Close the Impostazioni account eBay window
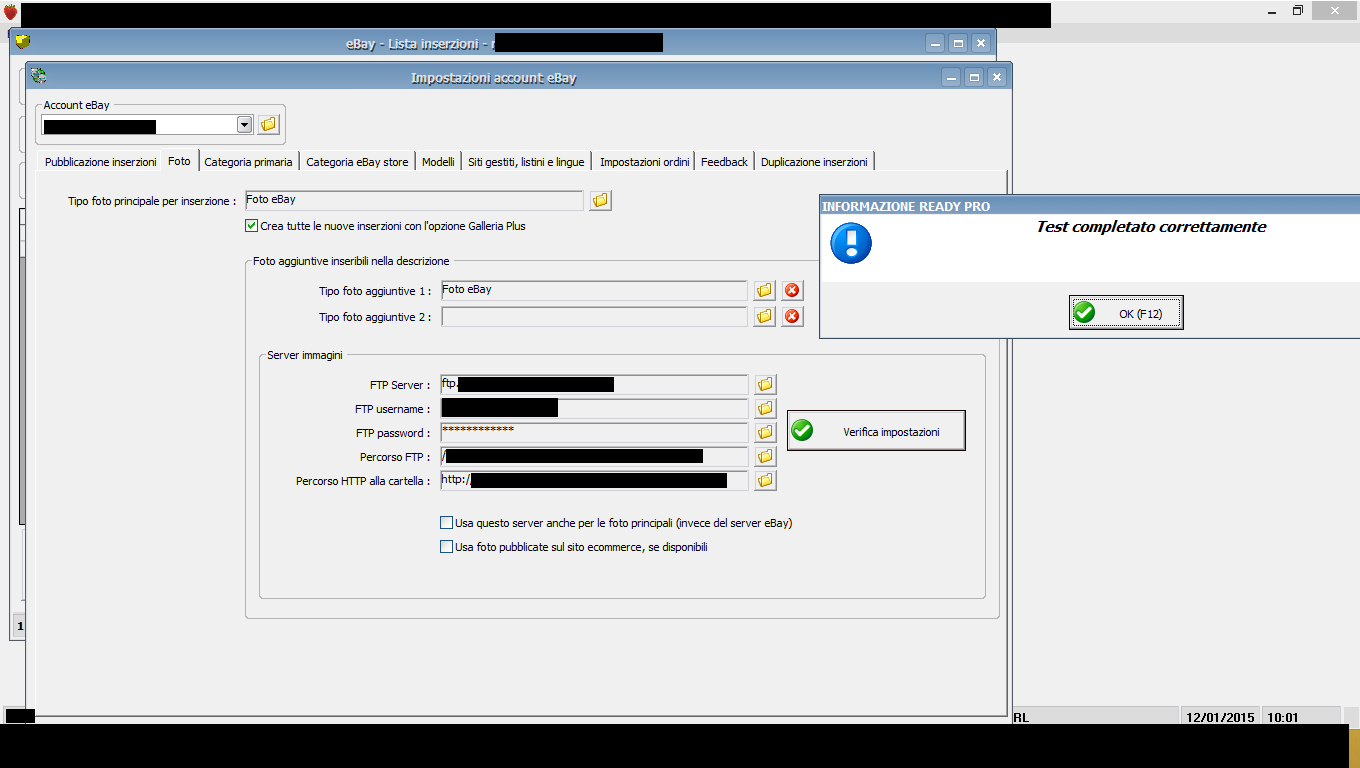 pyautogui.click(x=997, y=77)
